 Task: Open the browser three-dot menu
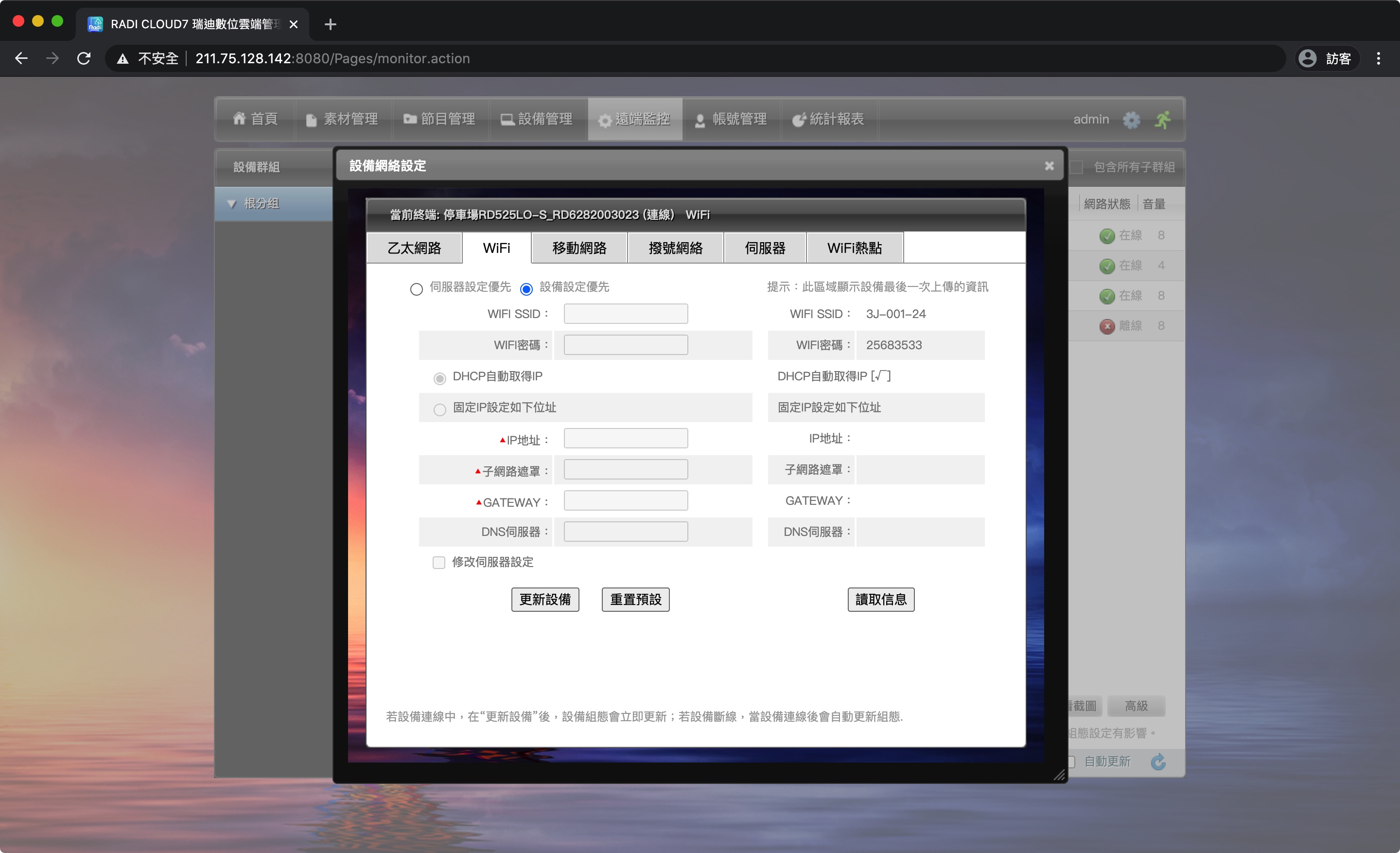(1379, 58)
